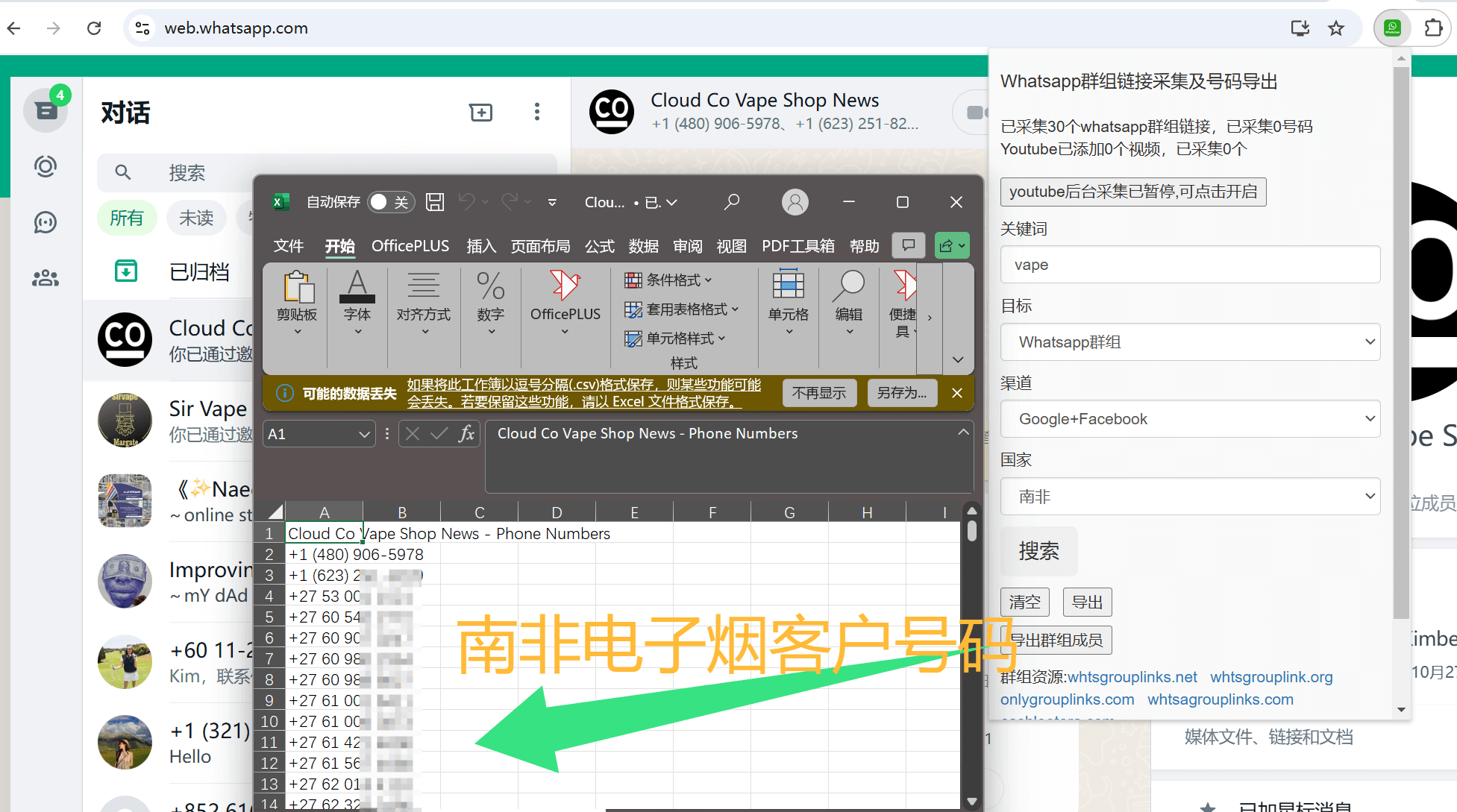The width and height of the screenshot is (1457, 812).
Task: Select 未读 filter chip
Action: (197, 218)
